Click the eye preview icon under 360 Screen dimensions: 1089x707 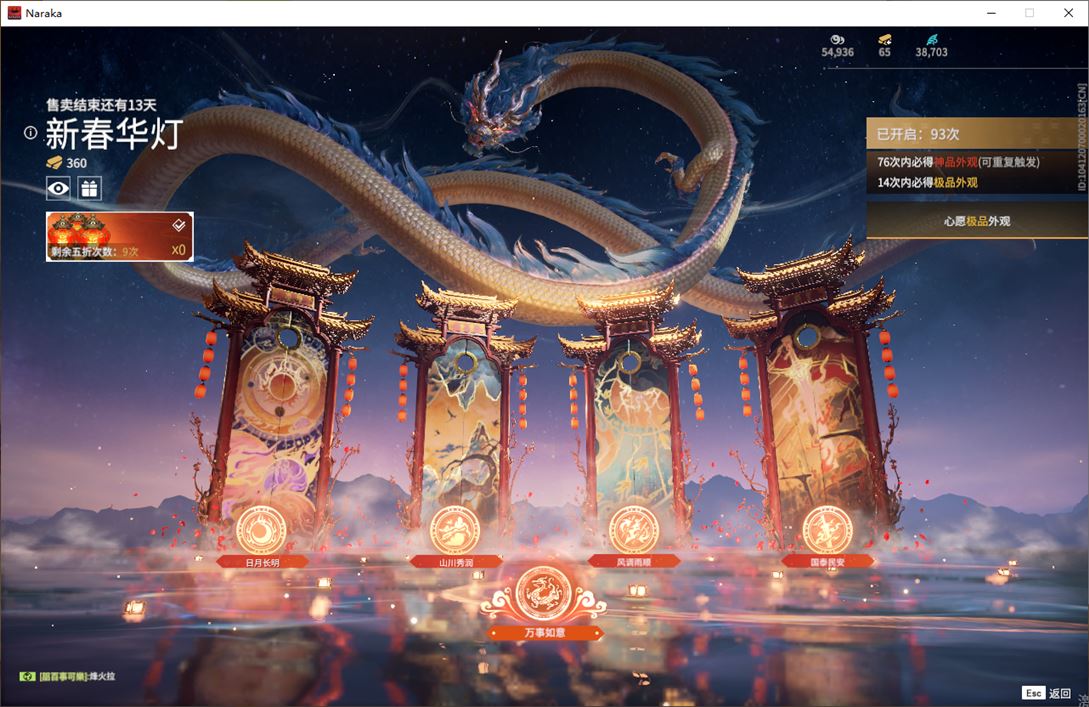point(58,188)
